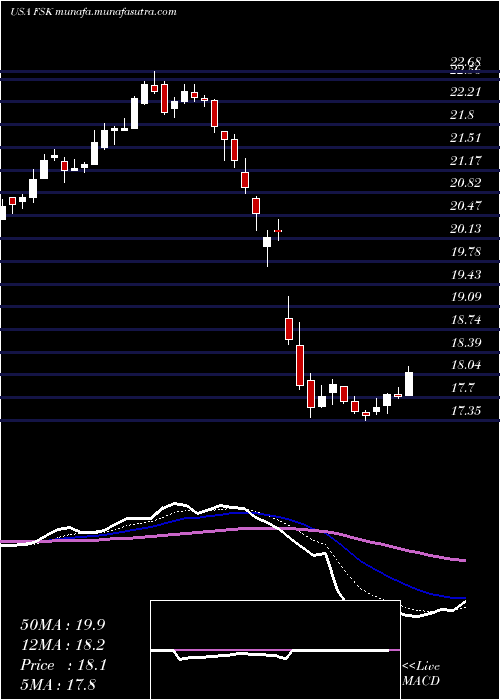Image resolution: width=500 pixels, height=700 pixels.
Task: Select the 20.82 price axis label
Action: pos(465,183)
